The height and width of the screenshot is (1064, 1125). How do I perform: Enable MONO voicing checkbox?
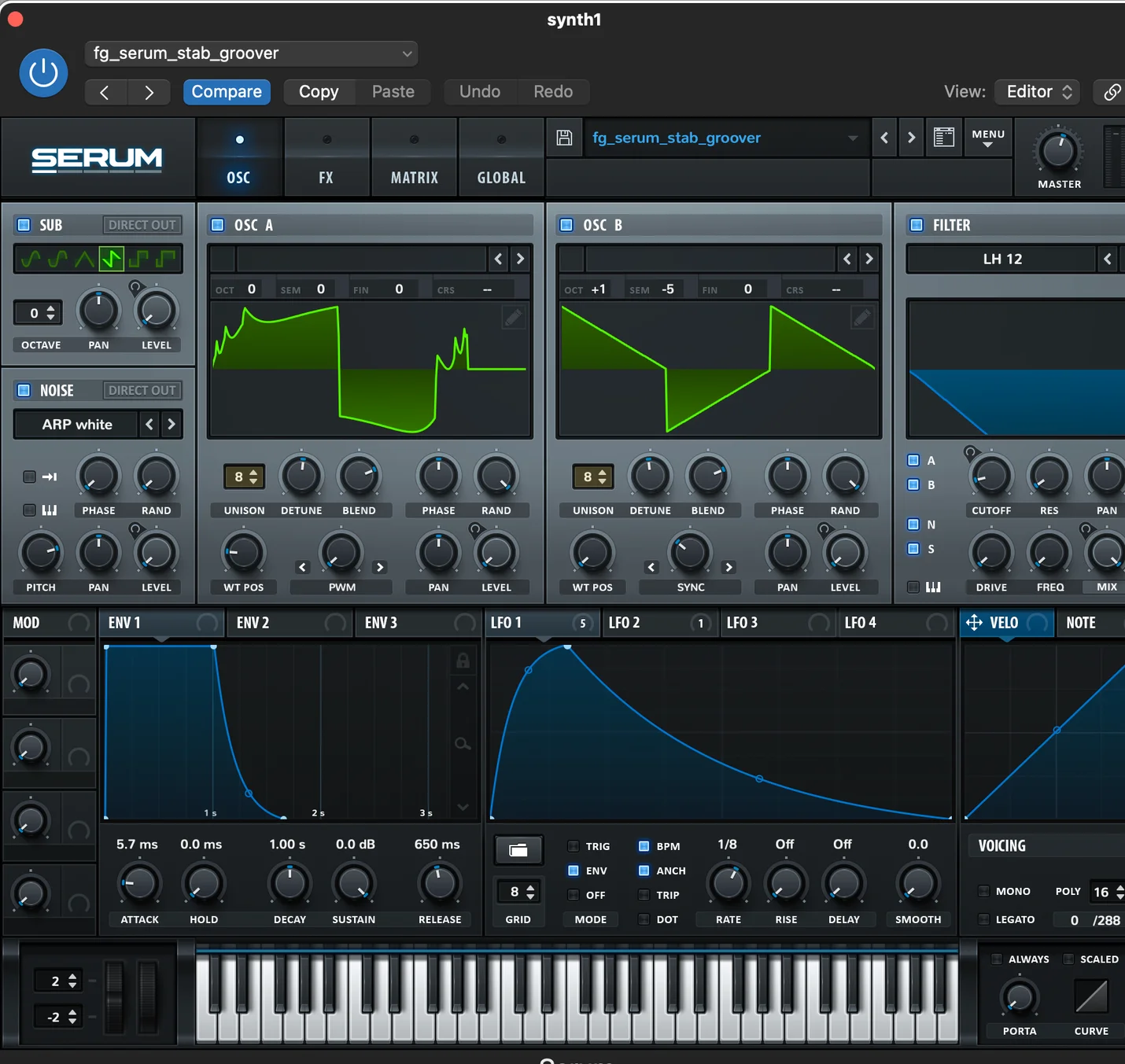coord(983,891)
